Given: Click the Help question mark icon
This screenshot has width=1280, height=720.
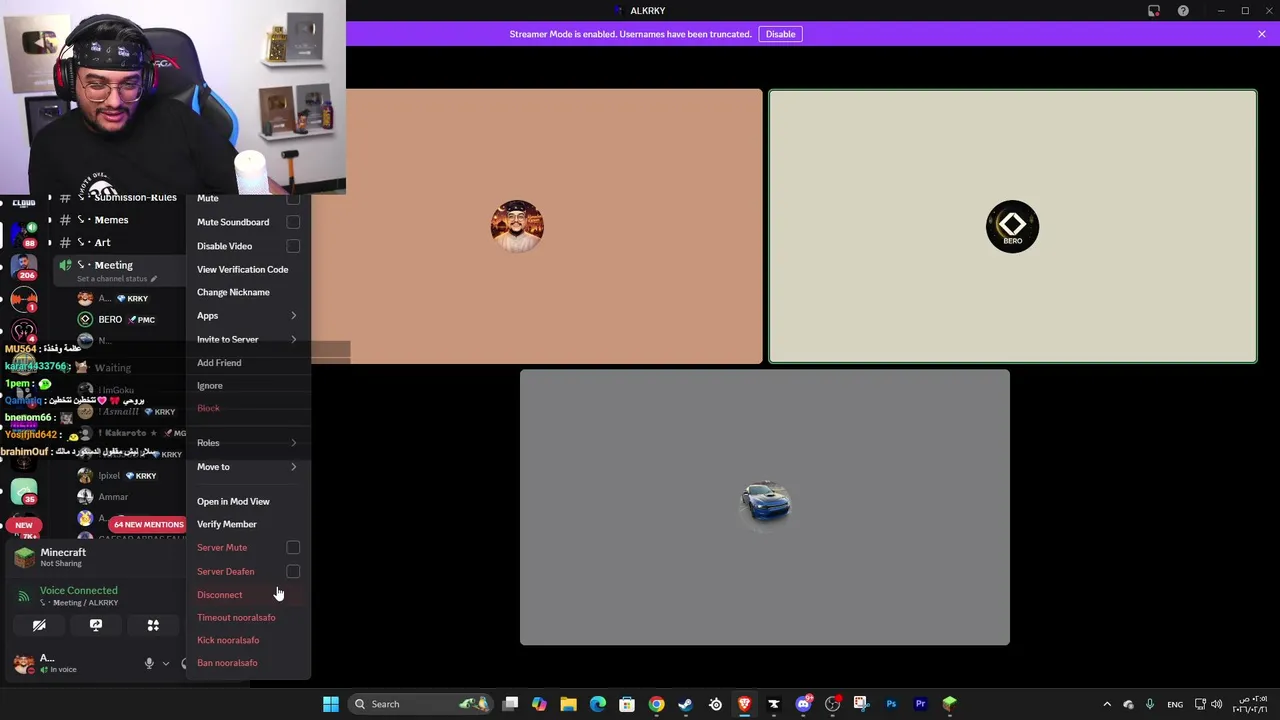Looking at the screenshot, I should pos(1183,11).
